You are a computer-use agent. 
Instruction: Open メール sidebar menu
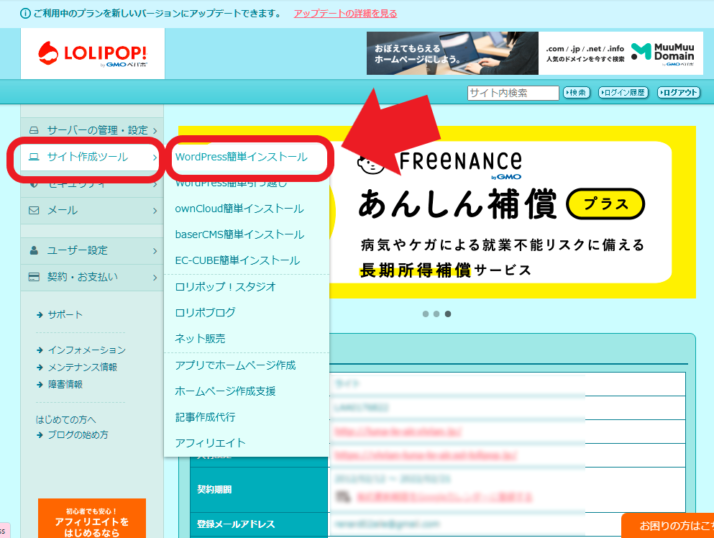pos(92,210)
